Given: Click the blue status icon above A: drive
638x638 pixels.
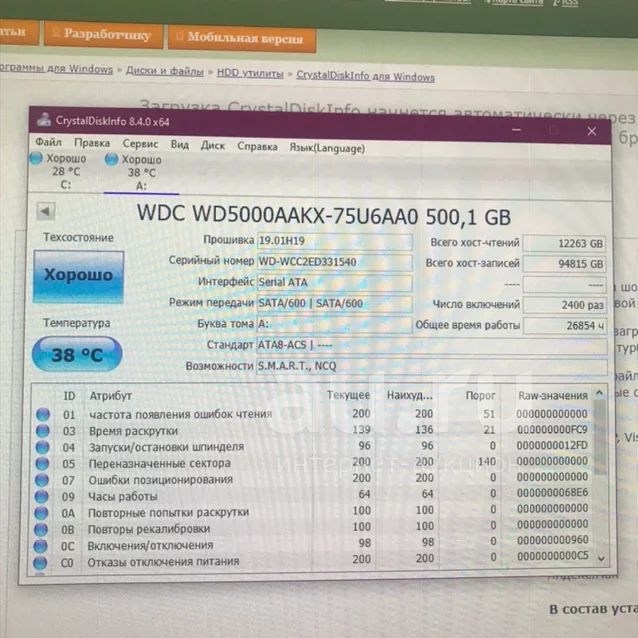Looking at the screenshot, I should 111,159.
